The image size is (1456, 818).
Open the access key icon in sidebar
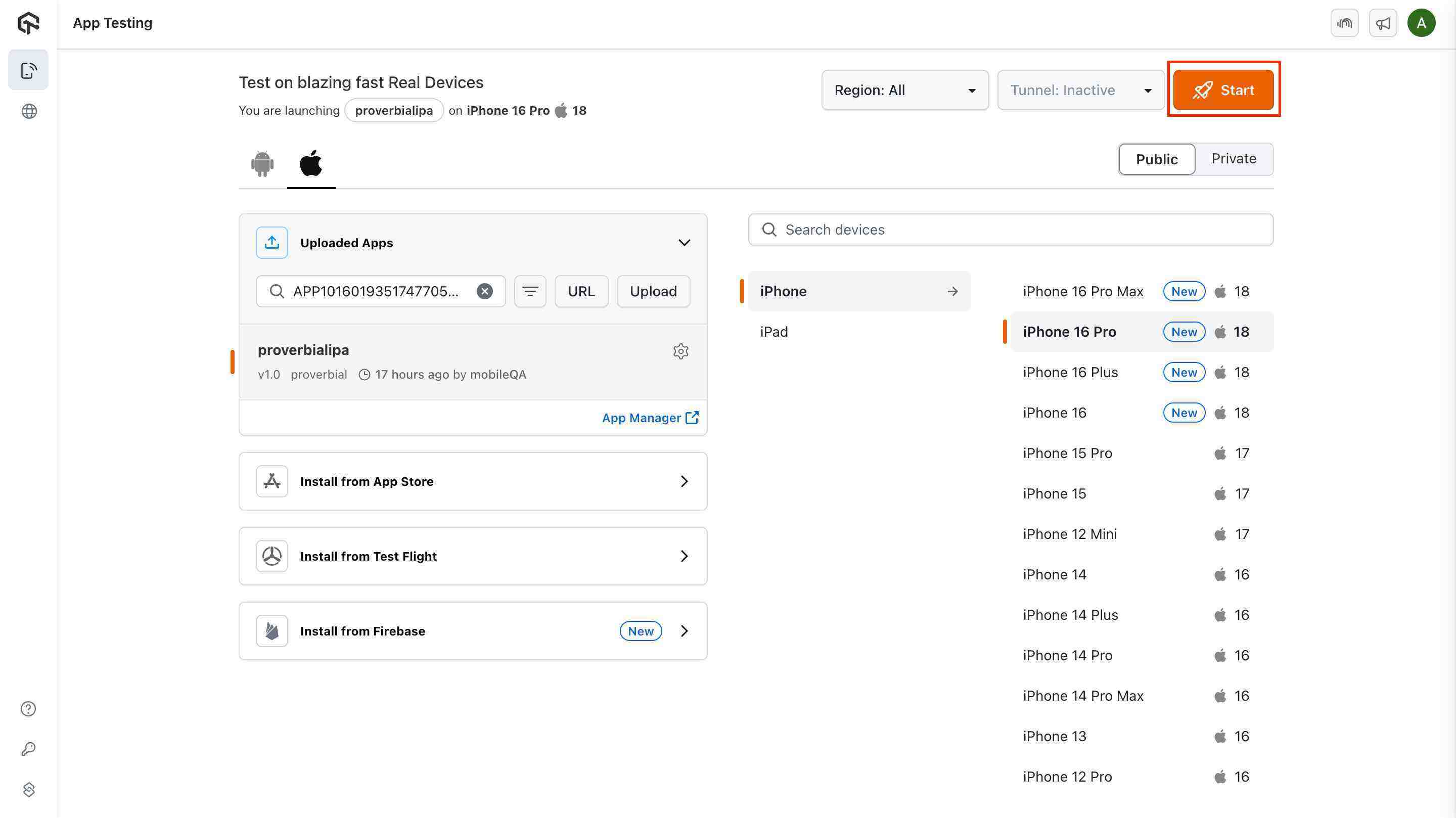pos(28,749)
